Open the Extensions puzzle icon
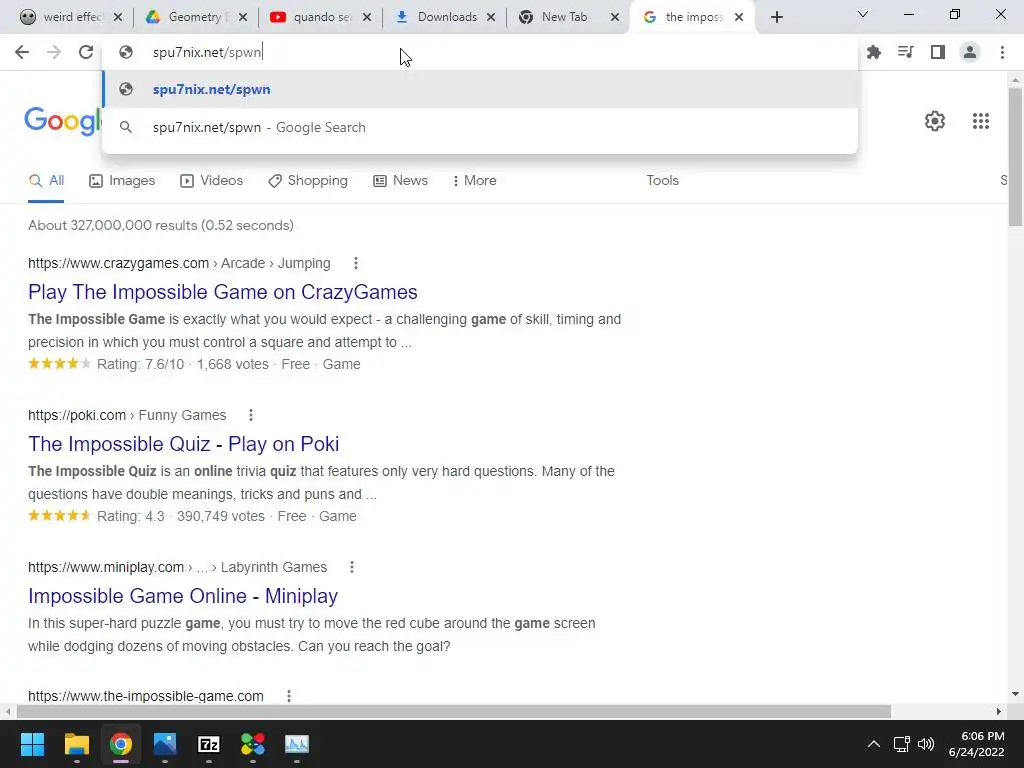Viewport: 1024px width, 768px height. click(x=873, y=52)
